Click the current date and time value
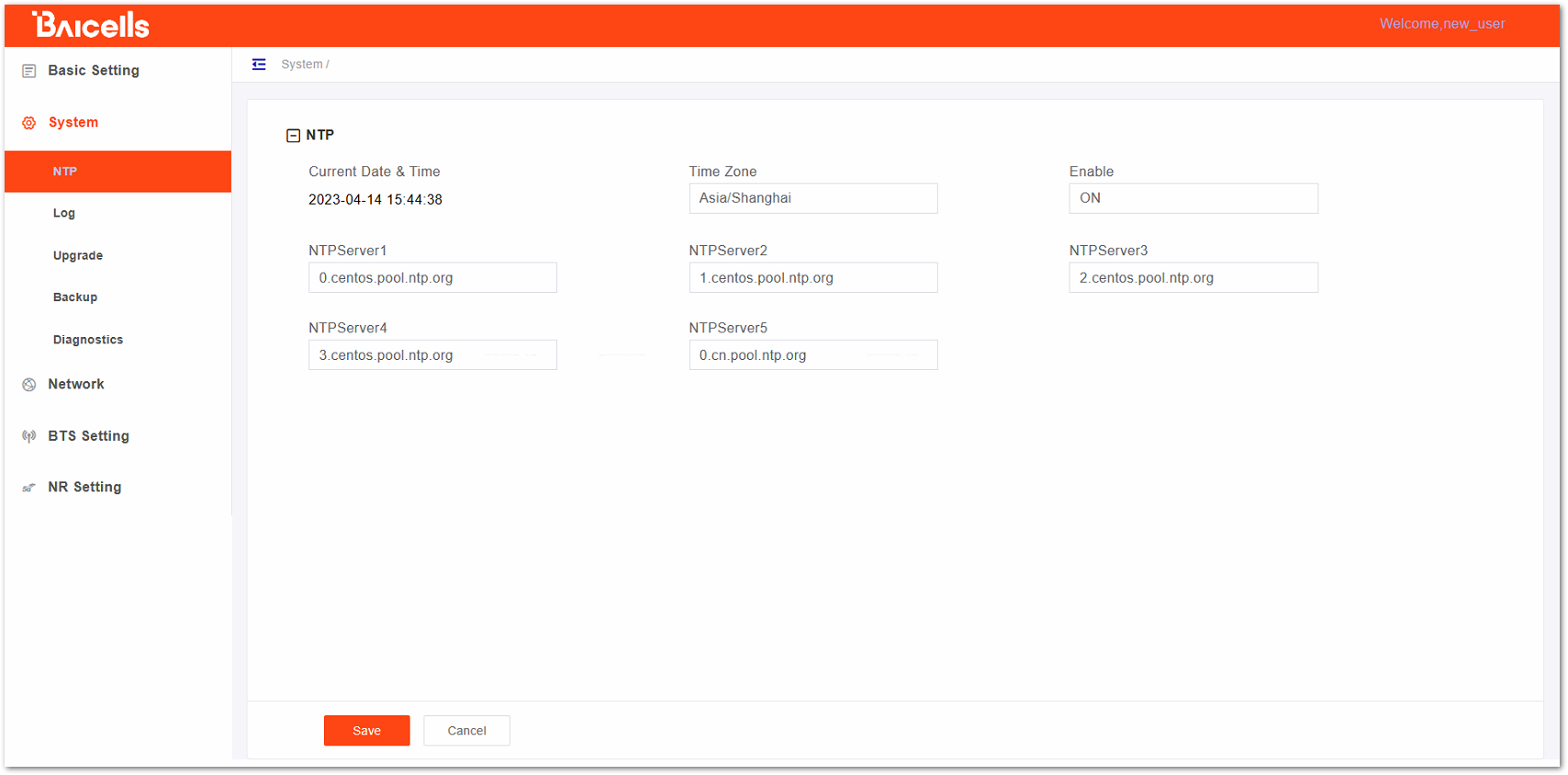This screenshot has height=775, width=1568. (375, 200)
